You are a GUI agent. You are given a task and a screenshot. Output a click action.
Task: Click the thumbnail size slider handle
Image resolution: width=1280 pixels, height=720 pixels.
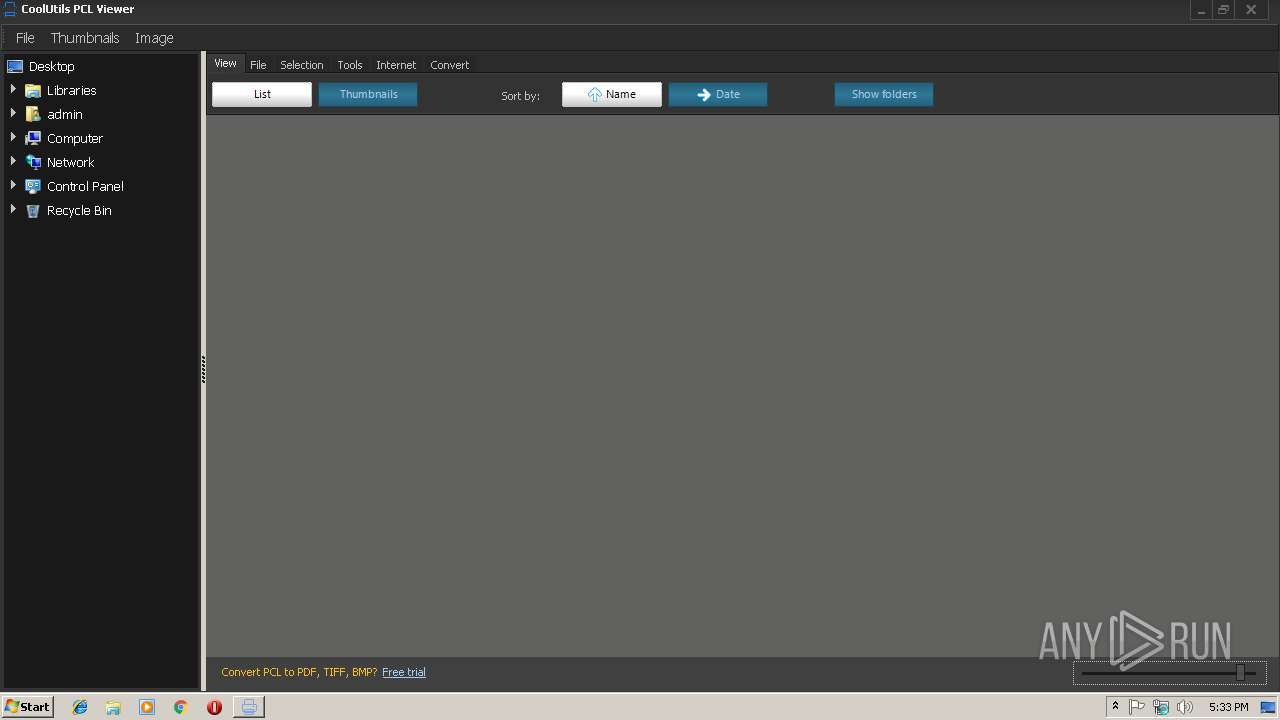[x=1240, y=673]
